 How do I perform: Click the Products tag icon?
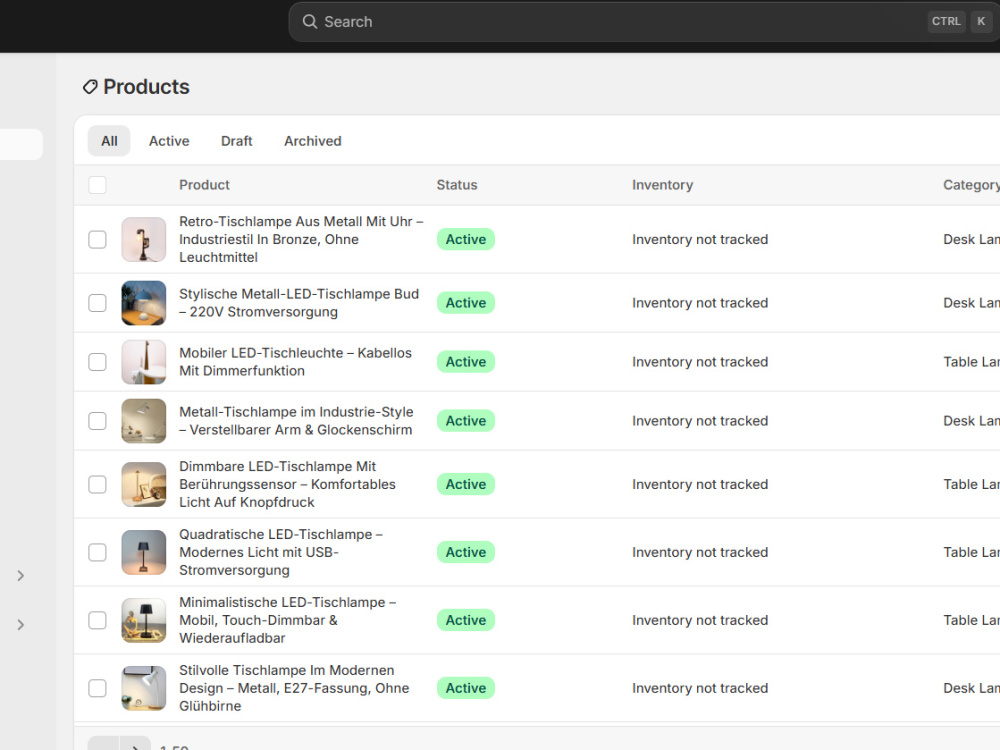[x=90, y=87]
